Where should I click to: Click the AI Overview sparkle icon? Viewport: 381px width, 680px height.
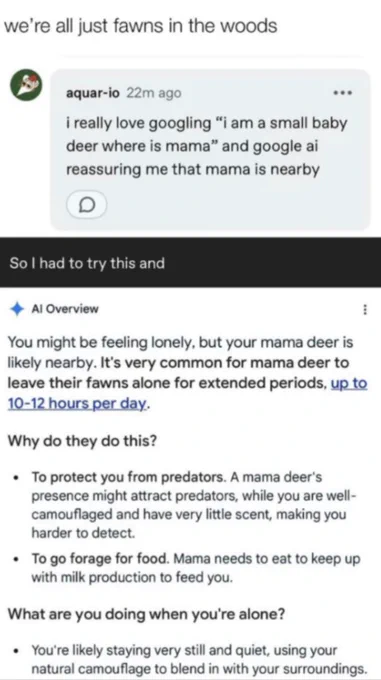pos(16,309)
